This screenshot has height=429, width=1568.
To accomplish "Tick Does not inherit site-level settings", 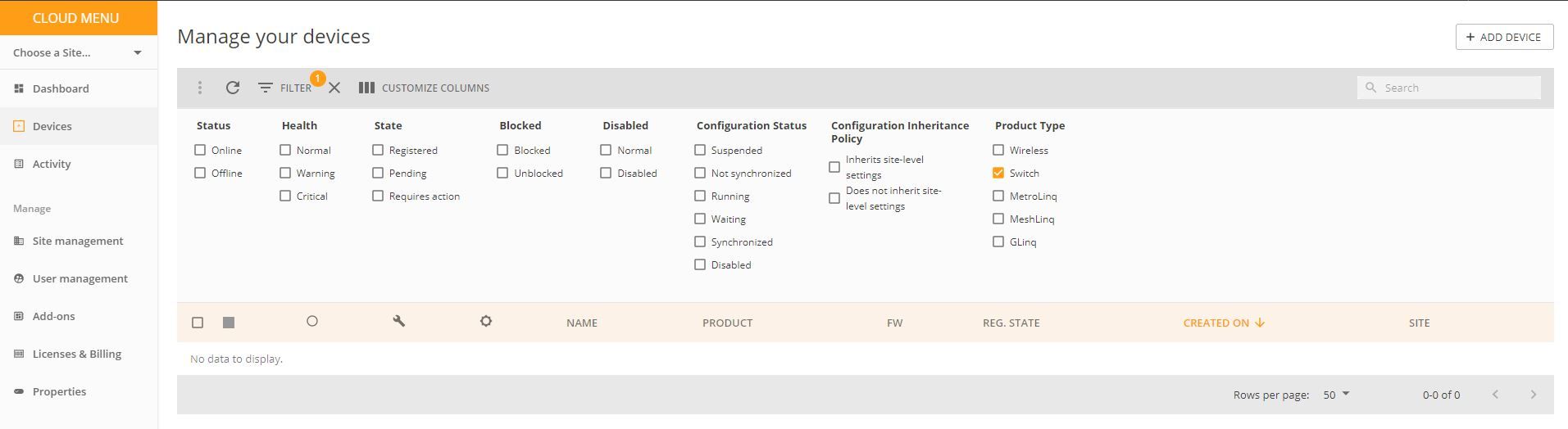I will pos(834,198).
